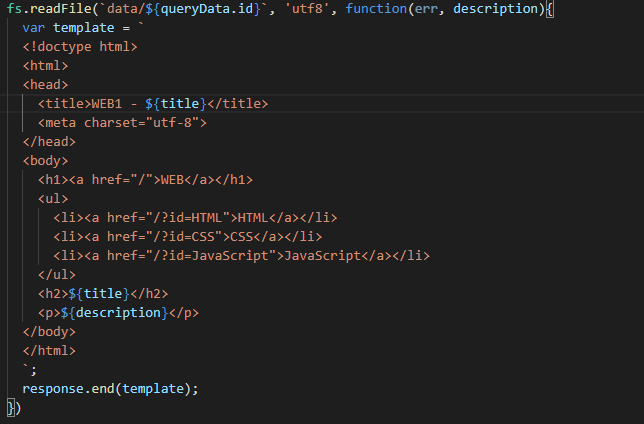Click the opening brace after function(err, description)
The width and height of the screenshot is (644, 424).
(550, 9)
